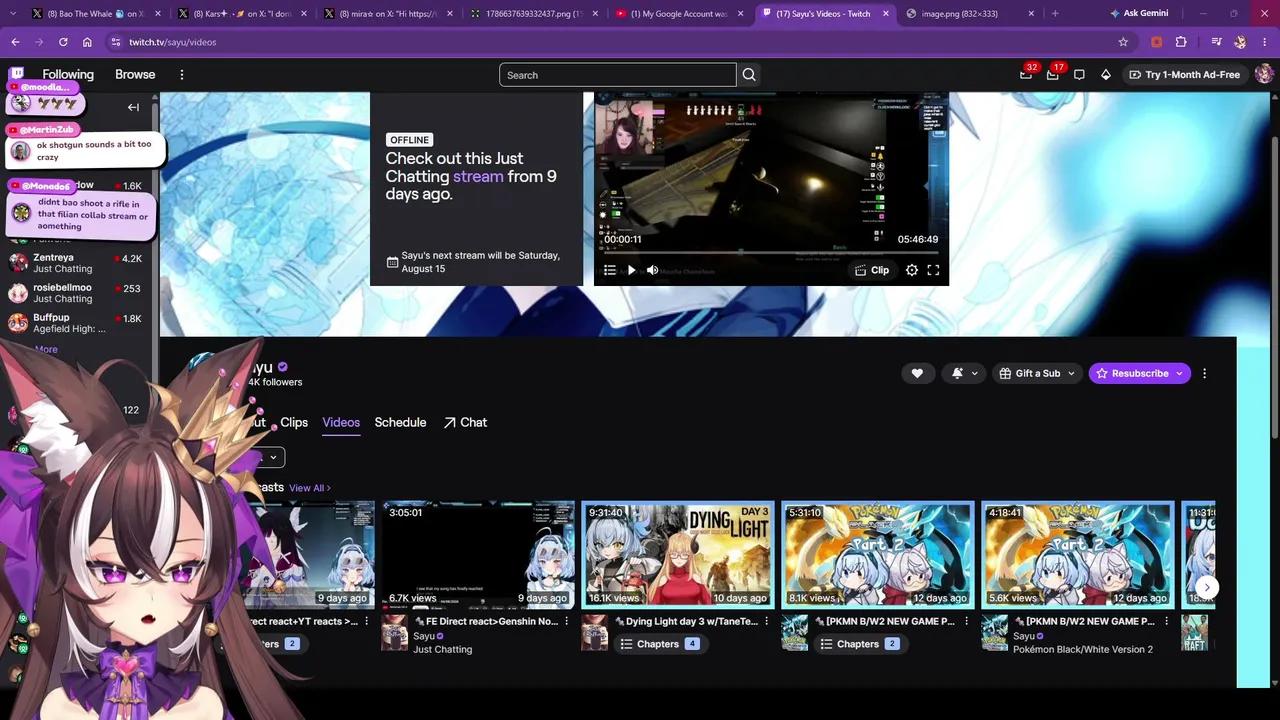Open the header icon with the 17 badge
The width and height of the screenshot is (1280, 720).
pos(1053,74)
